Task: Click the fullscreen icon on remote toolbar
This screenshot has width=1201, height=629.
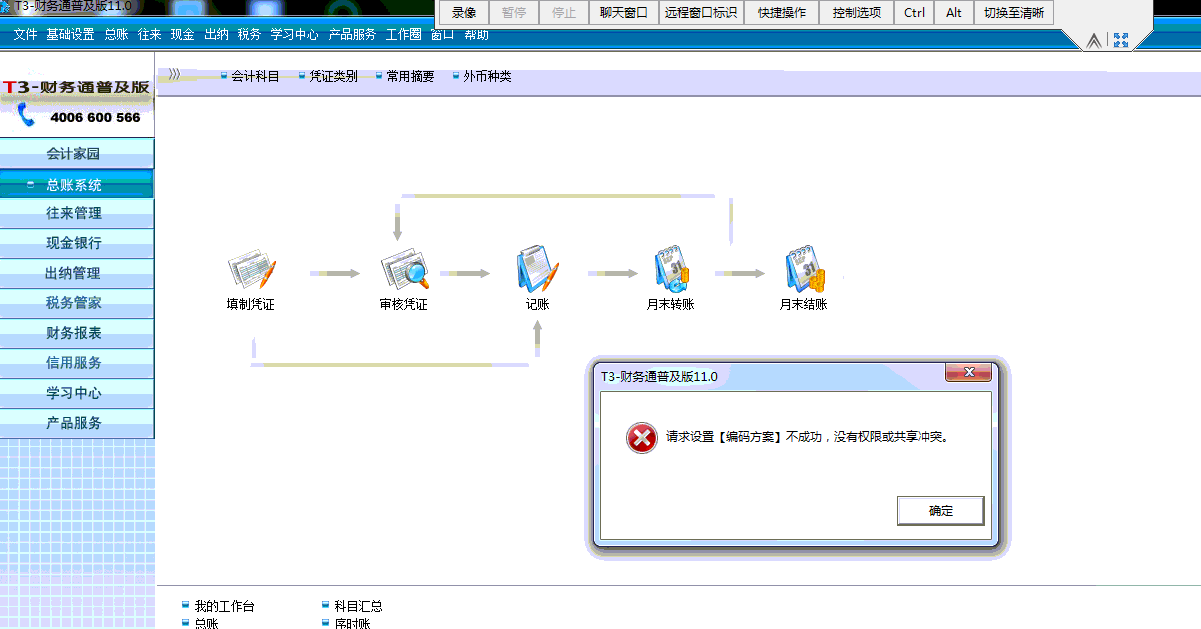Action: click(x=1121, y=40)
